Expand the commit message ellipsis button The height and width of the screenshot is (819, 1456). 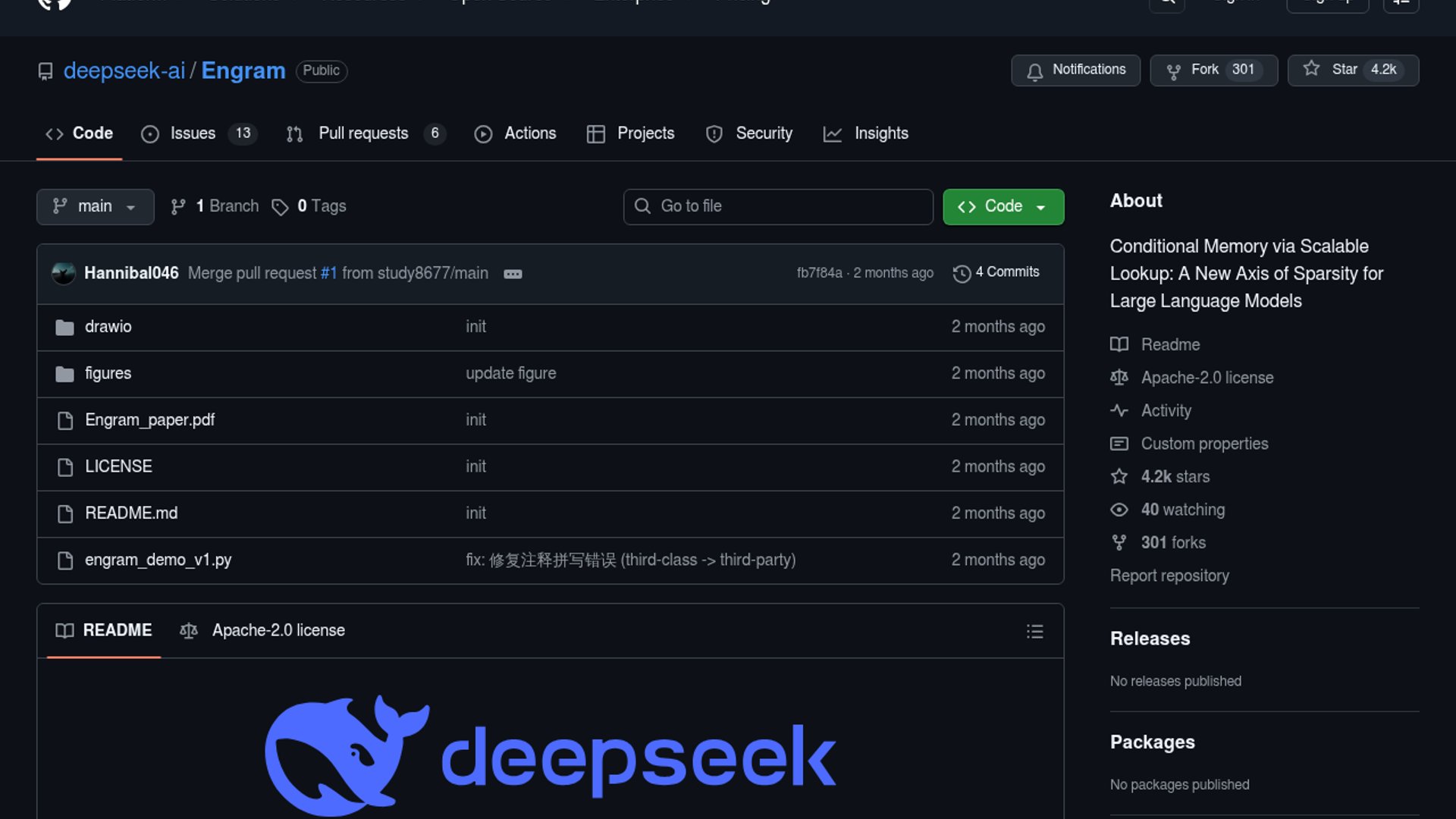coord(513,274)
